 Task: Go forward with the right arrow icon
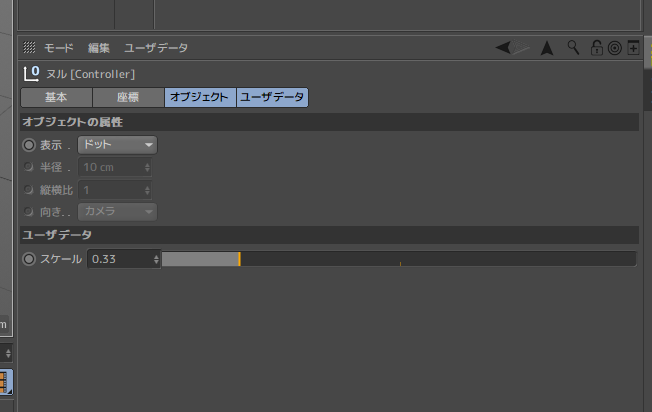click(521, 47)
